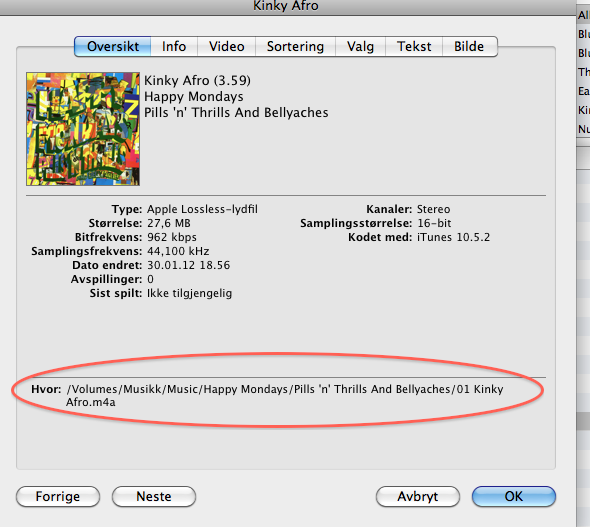Image resolution: width=590 pixels, height=527 pixels.
Task: Click the file path next to Hvor
Action: [x=285, y=395]
